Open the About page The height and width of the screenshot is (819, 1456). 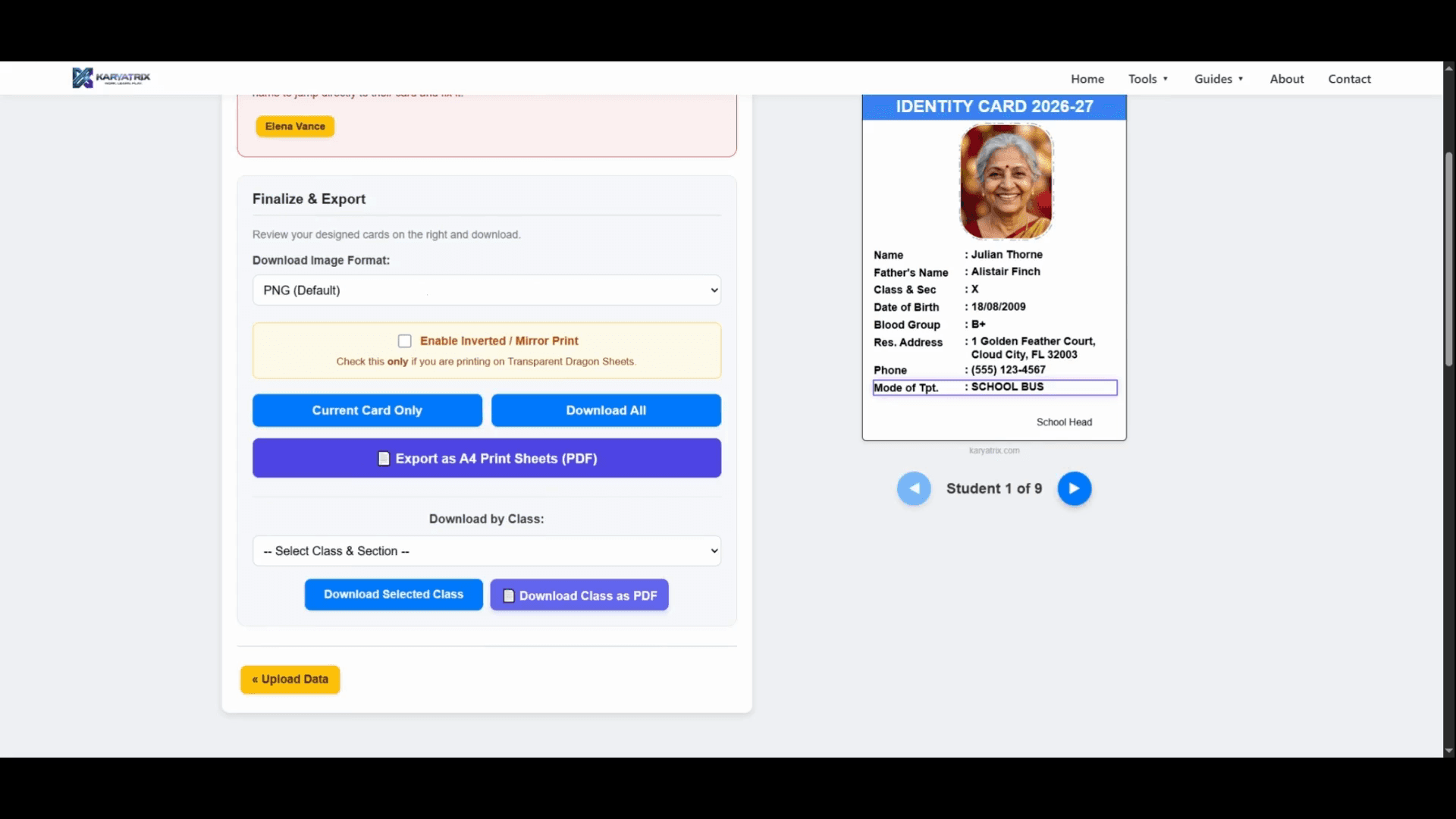[x=1287, y=79]
